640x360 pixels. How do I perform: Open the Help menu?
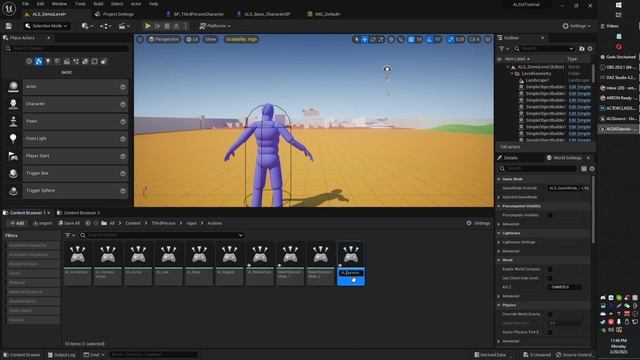pyautogui.click(x=153, y=4)
